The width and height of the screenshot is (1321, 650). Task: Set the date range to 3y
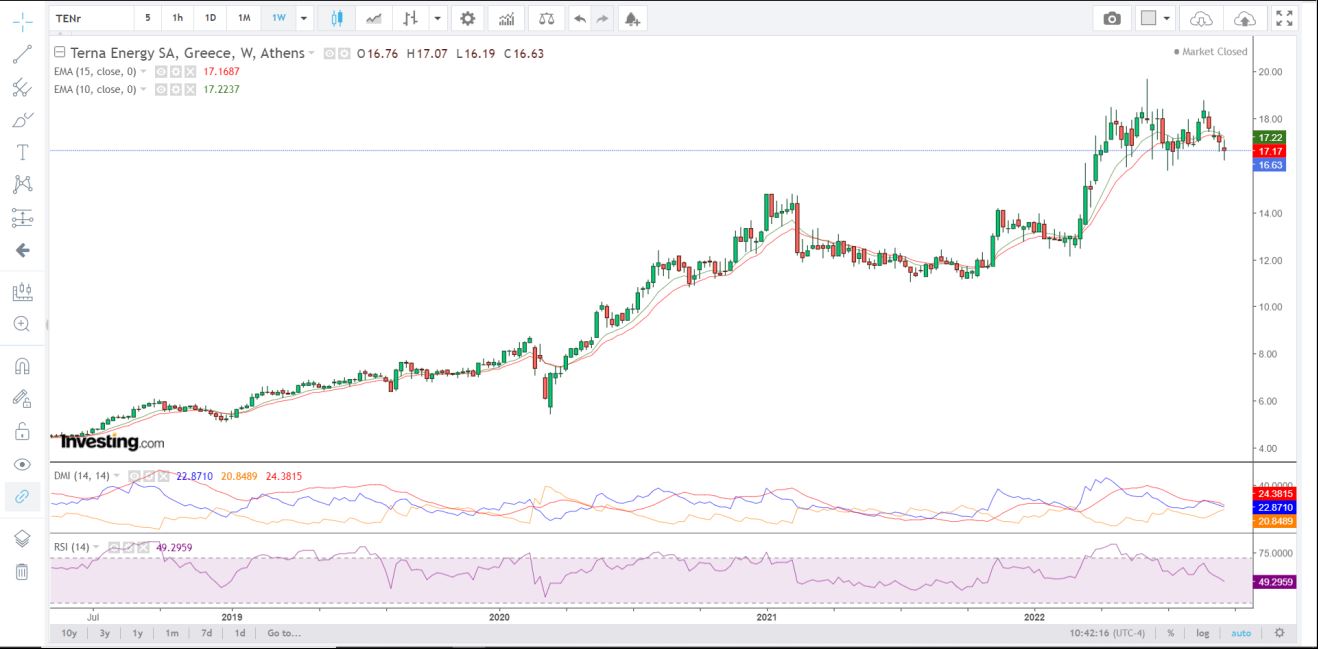coord(104,633)
